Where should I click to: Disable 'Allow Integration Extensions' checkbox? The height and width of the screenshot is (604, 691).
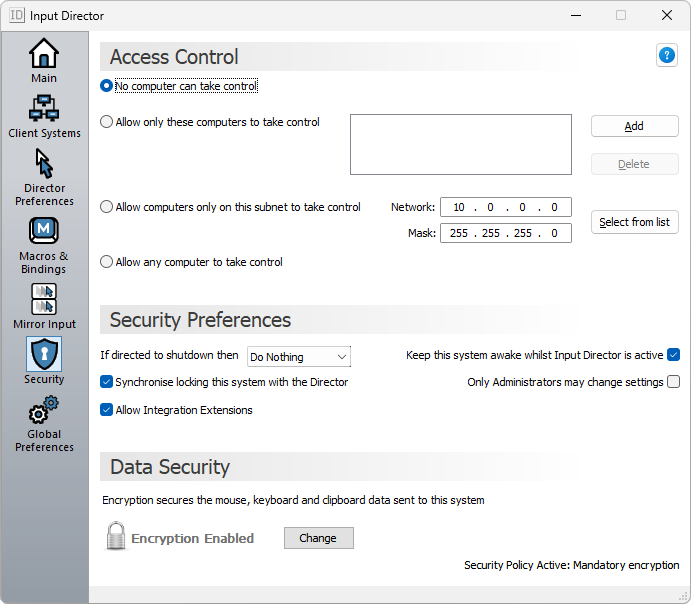pos(107,410)
